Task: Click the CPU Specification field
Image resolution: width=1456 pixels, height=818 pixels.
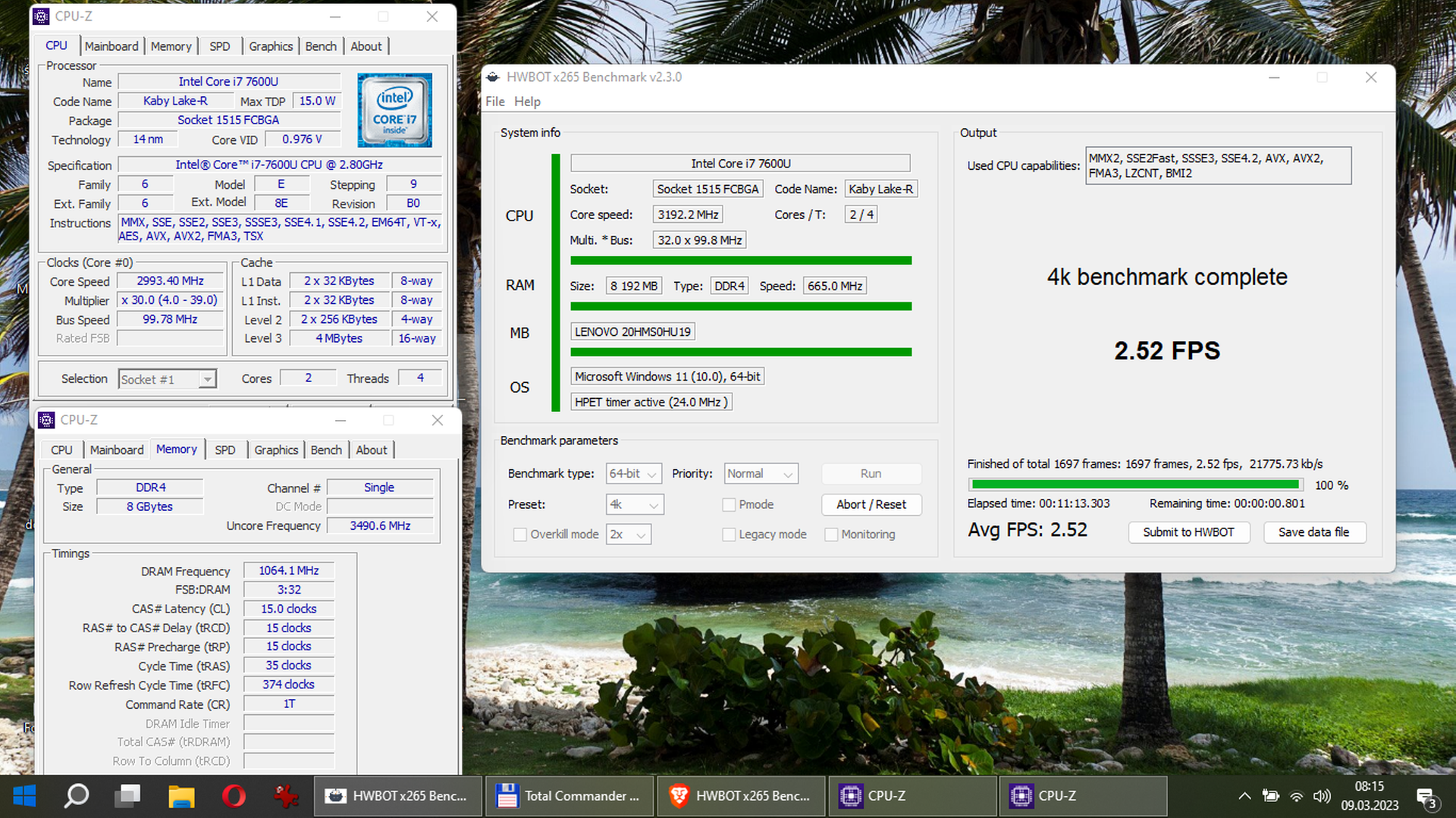Action: tap(279, 165)
